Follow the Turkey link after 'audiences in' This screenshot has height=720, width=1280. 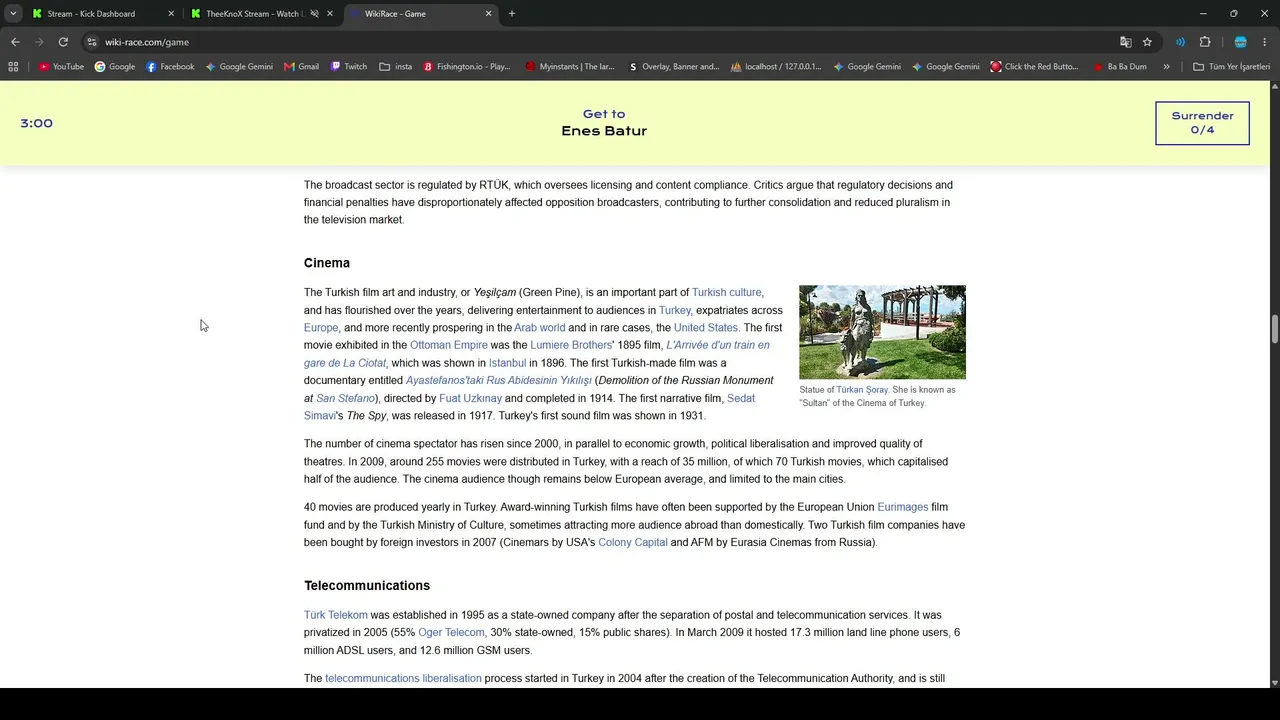click(x=675, y=310)
